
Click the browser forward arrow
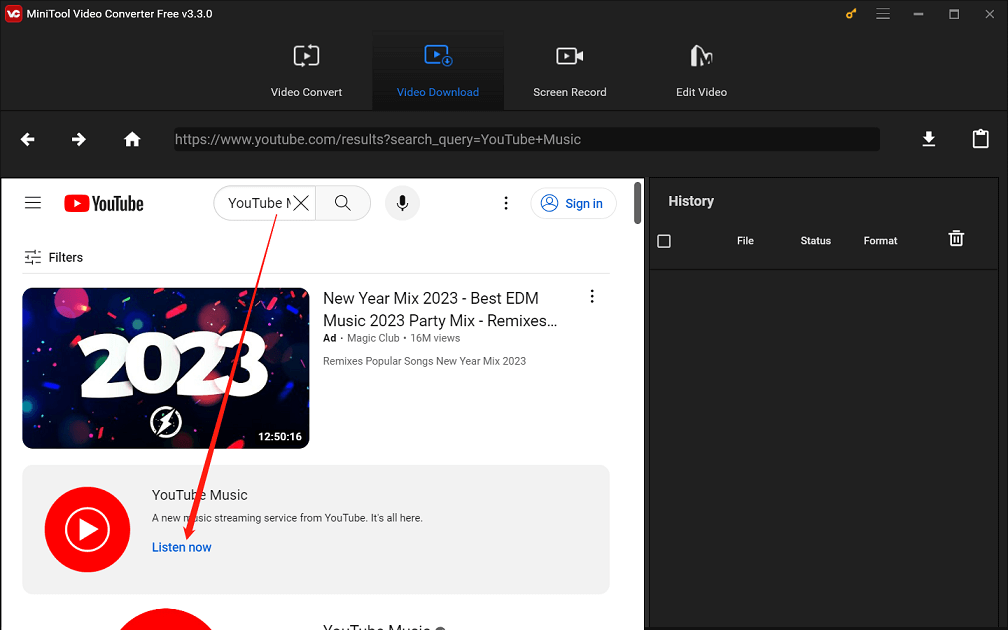click(x=78, y=139)
